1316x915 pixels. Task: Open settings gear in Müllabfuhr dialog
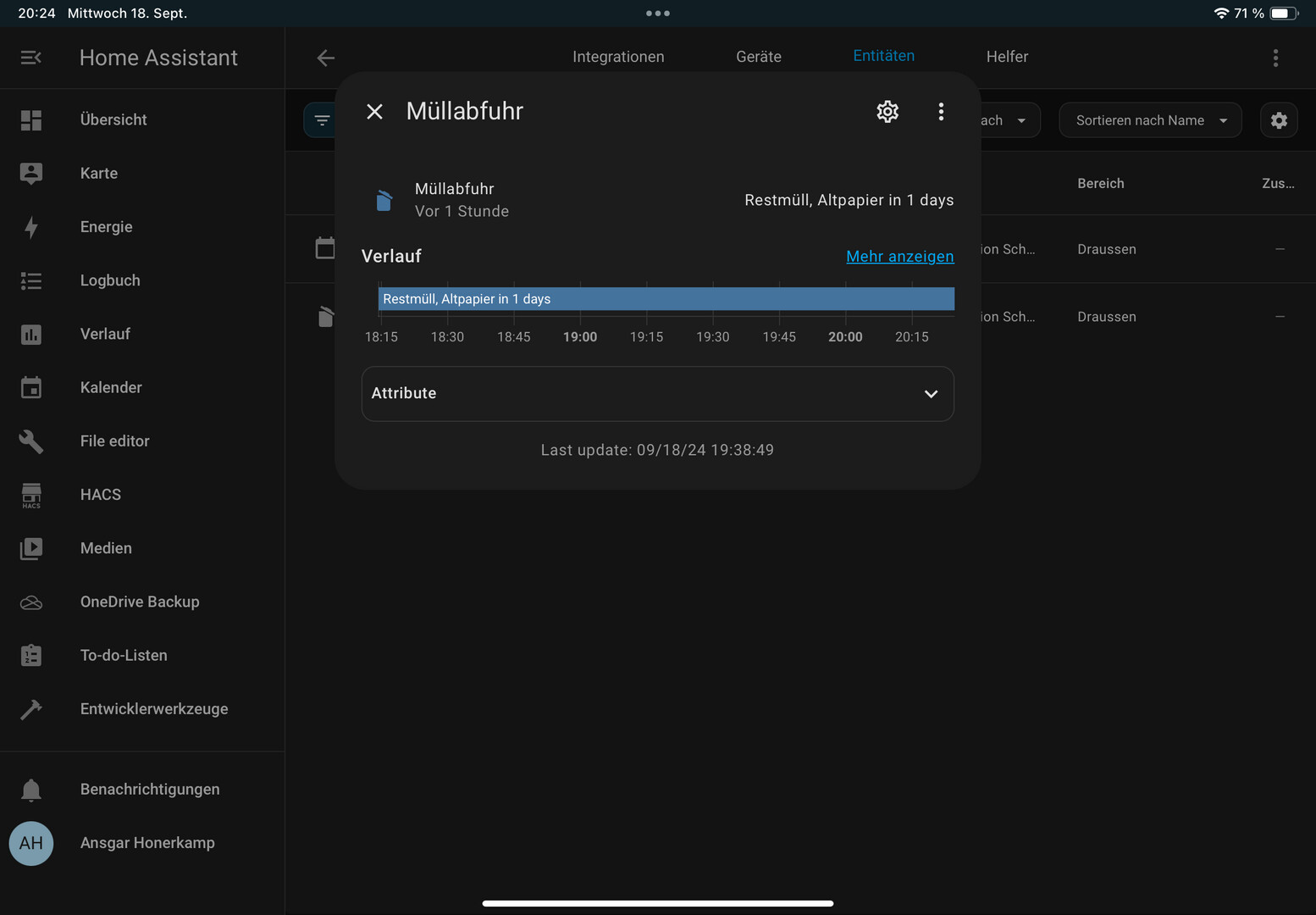pos(887,112)
